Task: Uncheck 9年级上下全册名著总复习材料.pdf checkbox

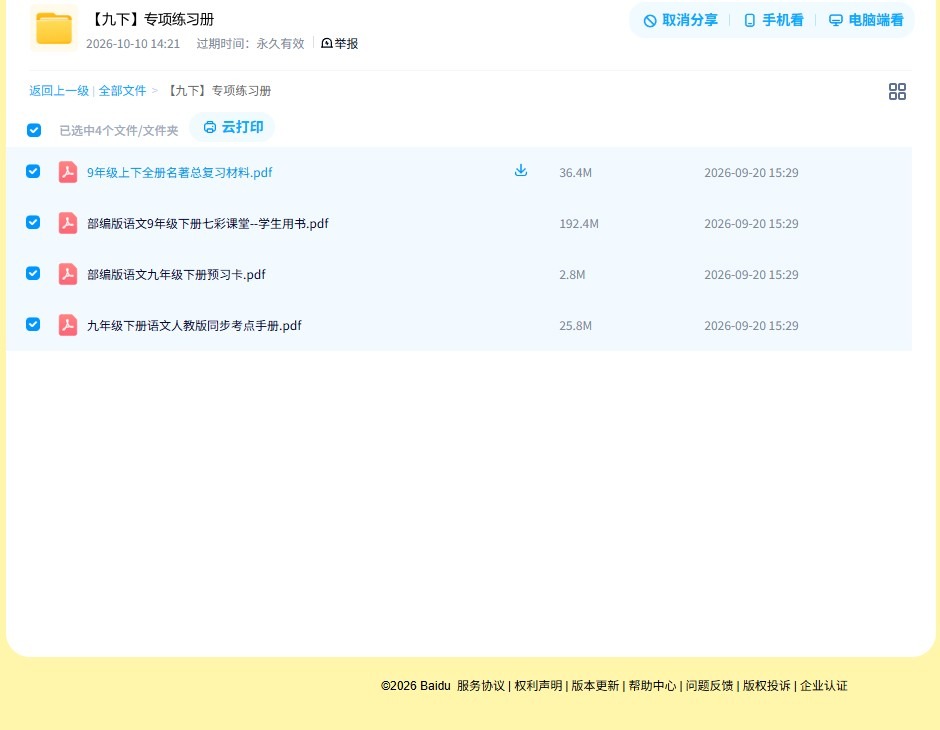Action: click(33, 171)
